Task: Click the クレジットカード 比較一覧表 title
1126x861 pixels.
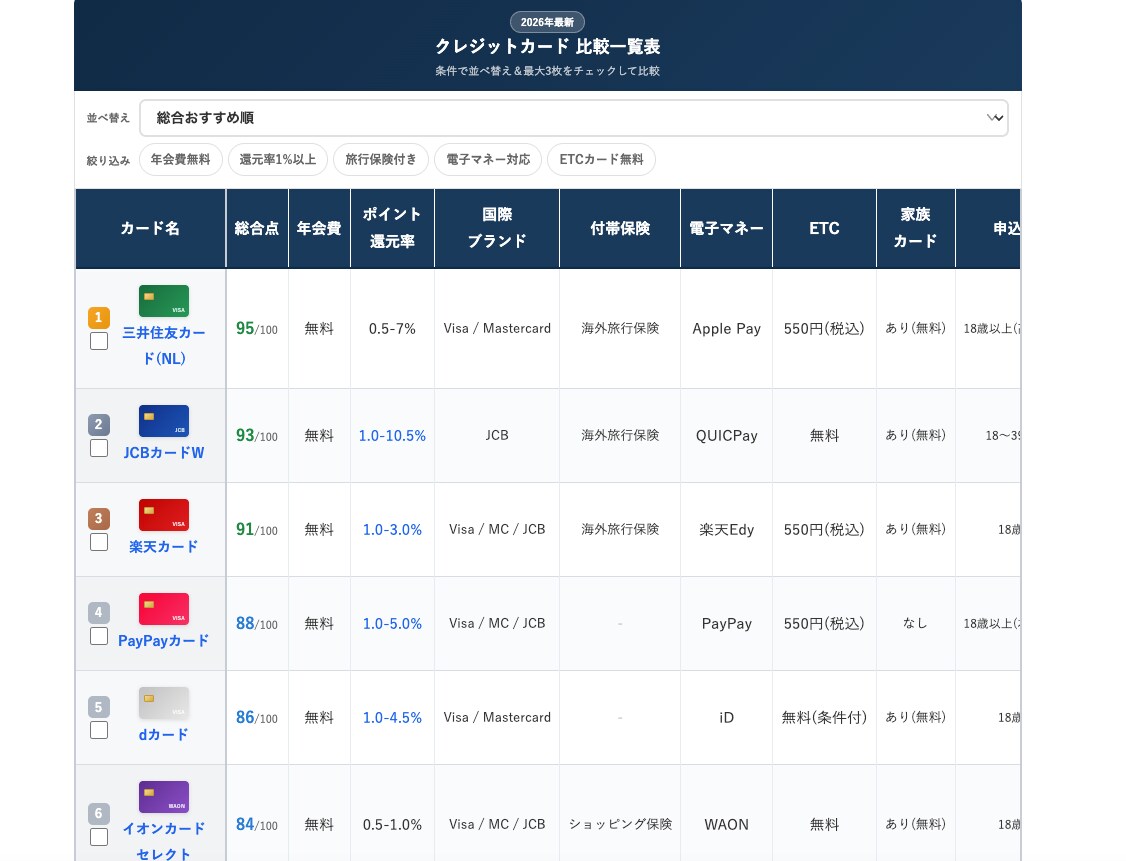Action: (547, 47)
